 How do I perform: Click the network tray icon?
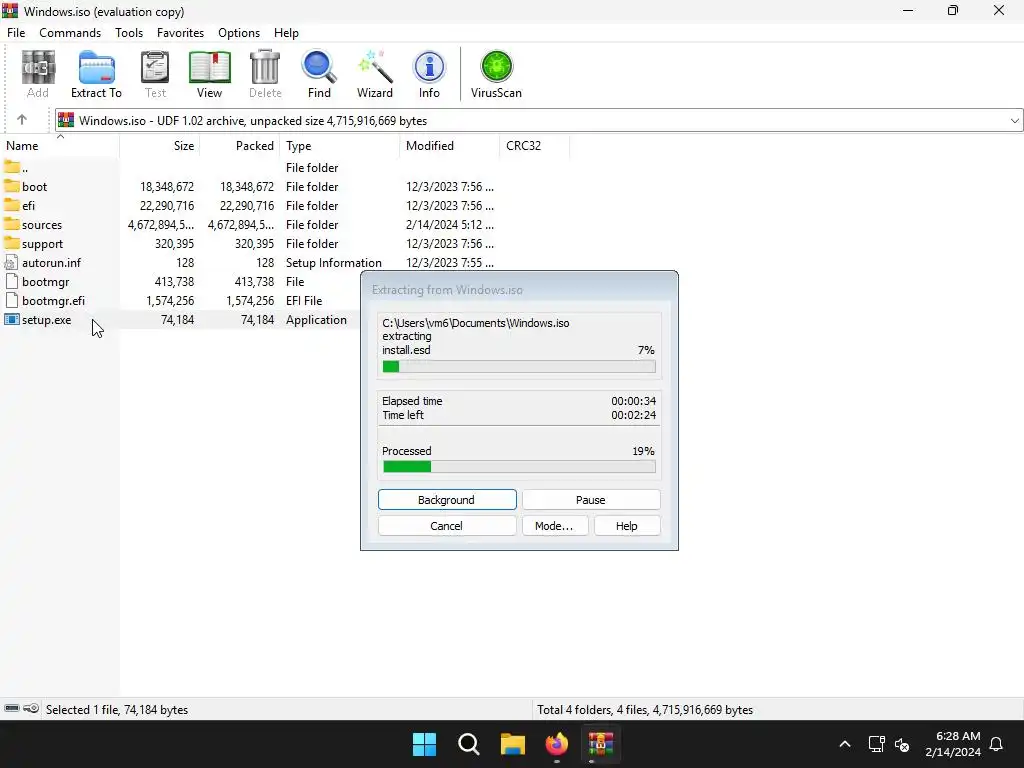pyautogui.click(x=876, y=744)
